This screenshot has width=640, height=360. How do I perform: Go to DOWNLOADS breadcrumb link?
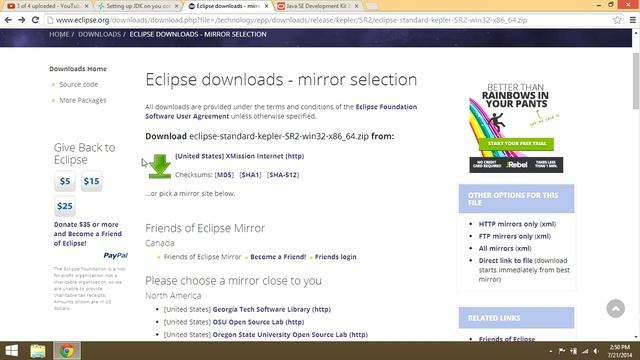(100, 34)
